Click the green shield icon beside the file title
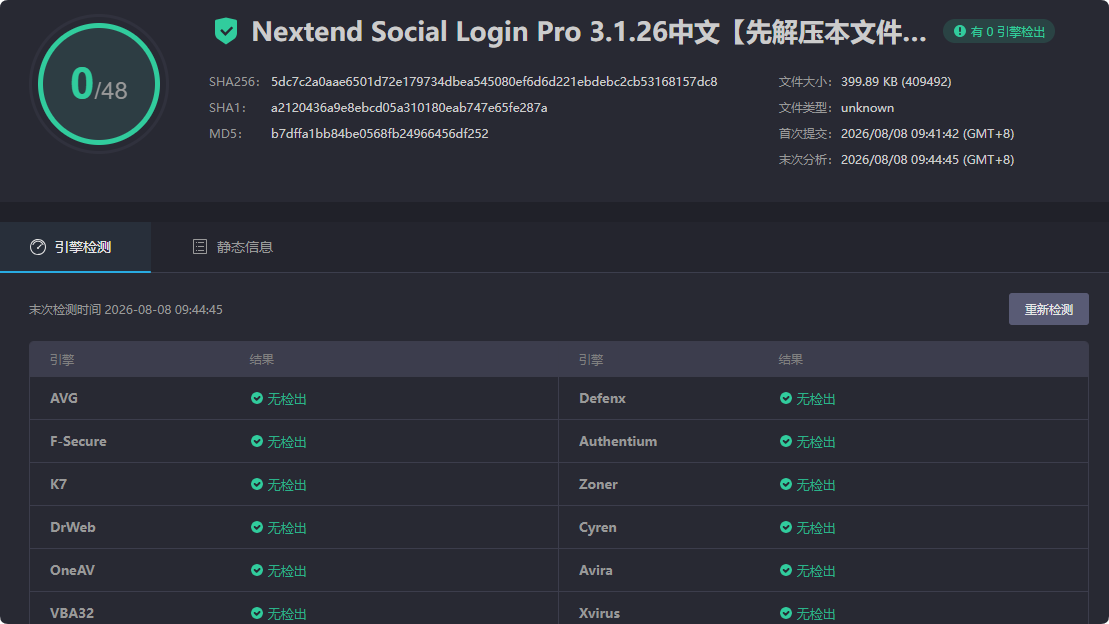Screen dimensions: 1109x624 coord(226,31)
